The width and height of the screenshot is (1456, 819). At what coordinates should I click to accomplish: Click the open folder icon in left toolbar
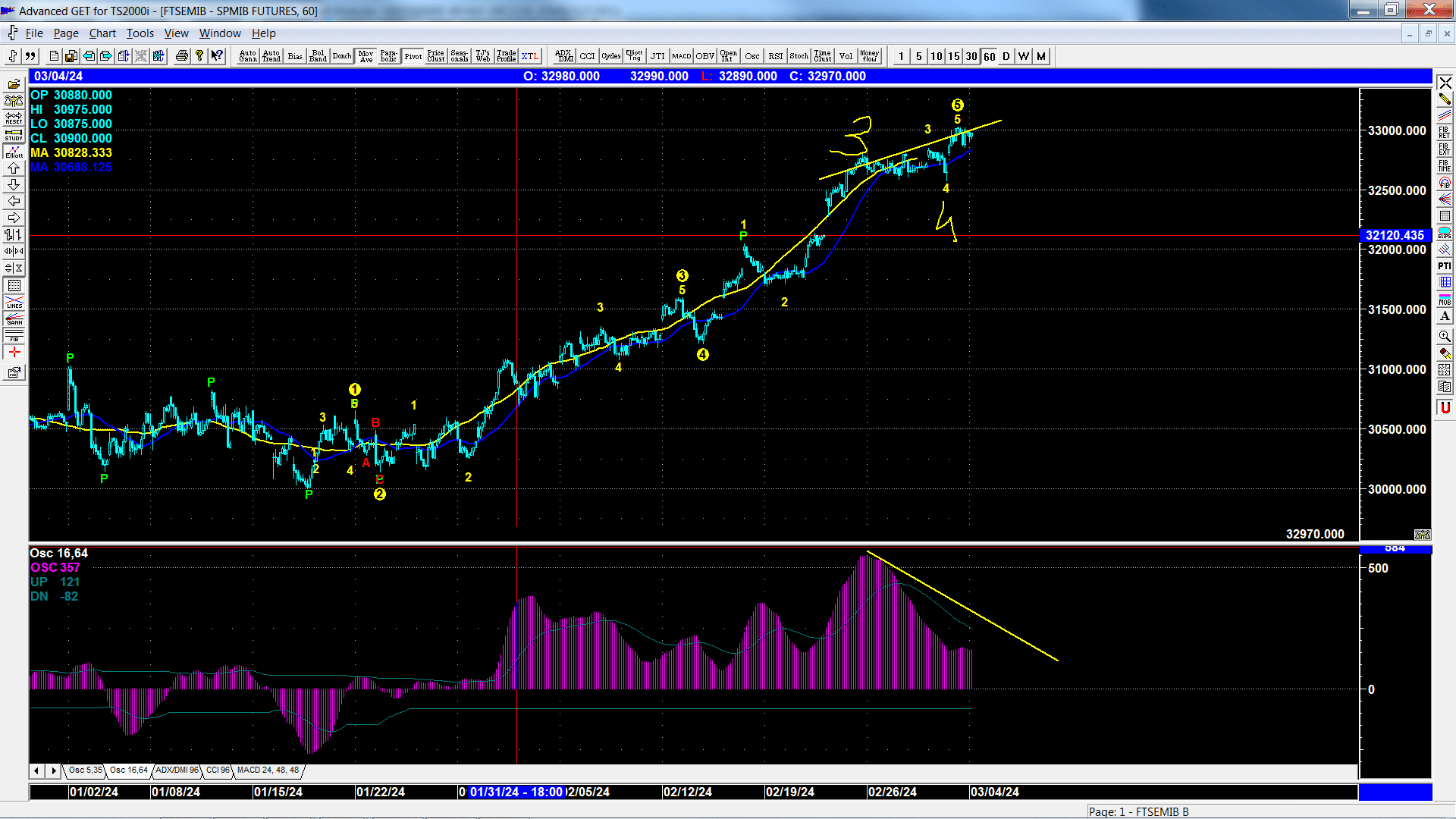tap(14, 84)
